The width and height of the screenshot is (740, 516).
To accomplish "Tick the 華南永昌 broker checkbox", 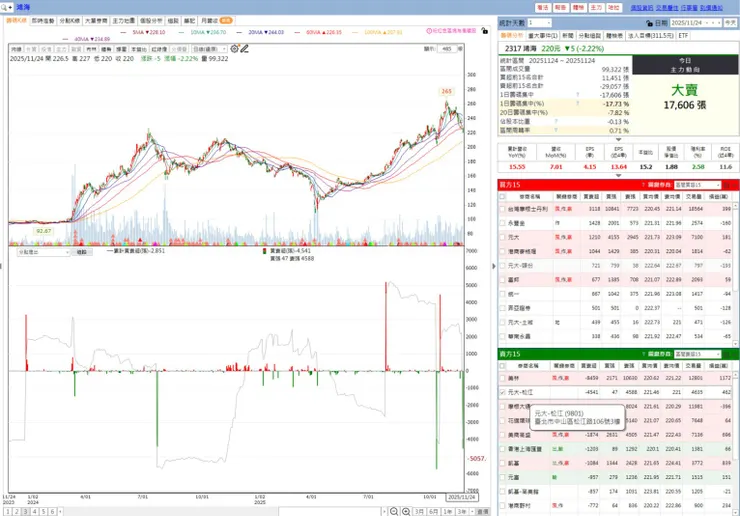I will click(x=503, y=336).
